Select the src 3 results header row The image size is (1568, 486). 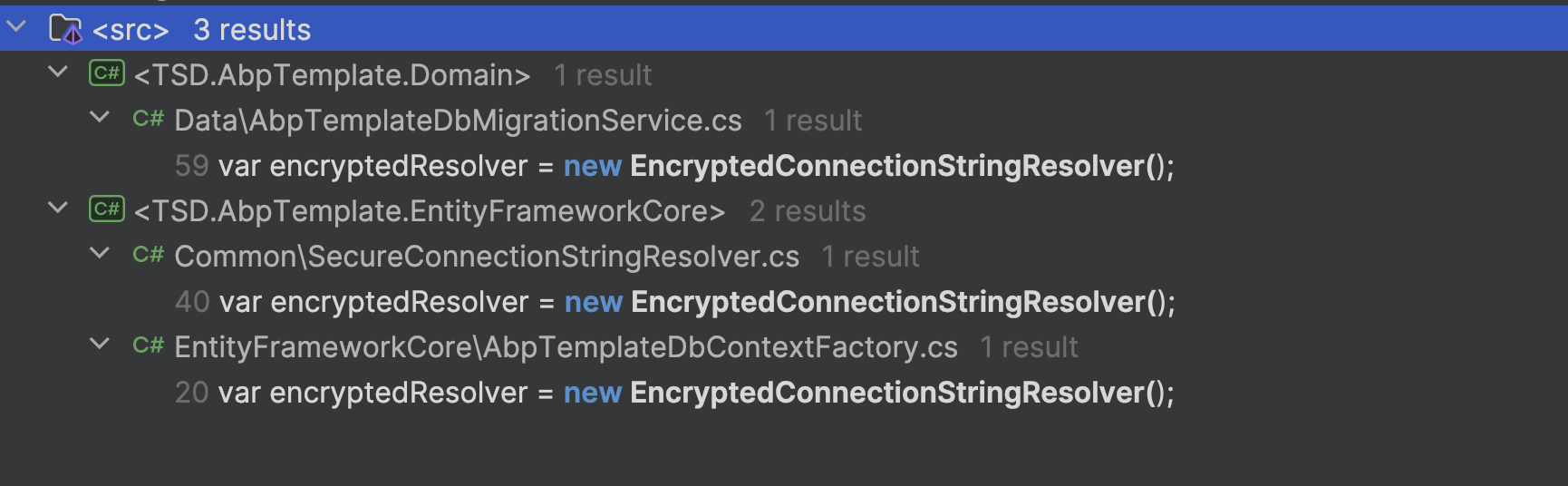pos(784,29)
